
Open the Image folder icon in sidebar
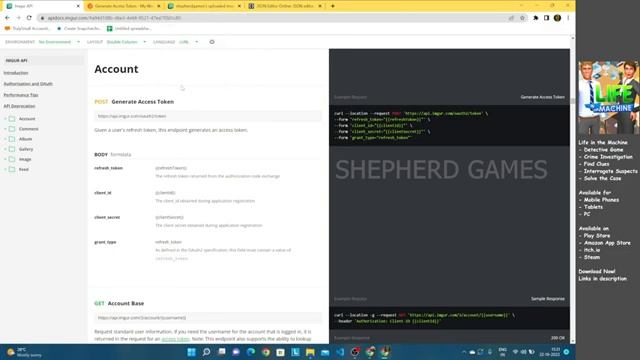coord(12,159)
